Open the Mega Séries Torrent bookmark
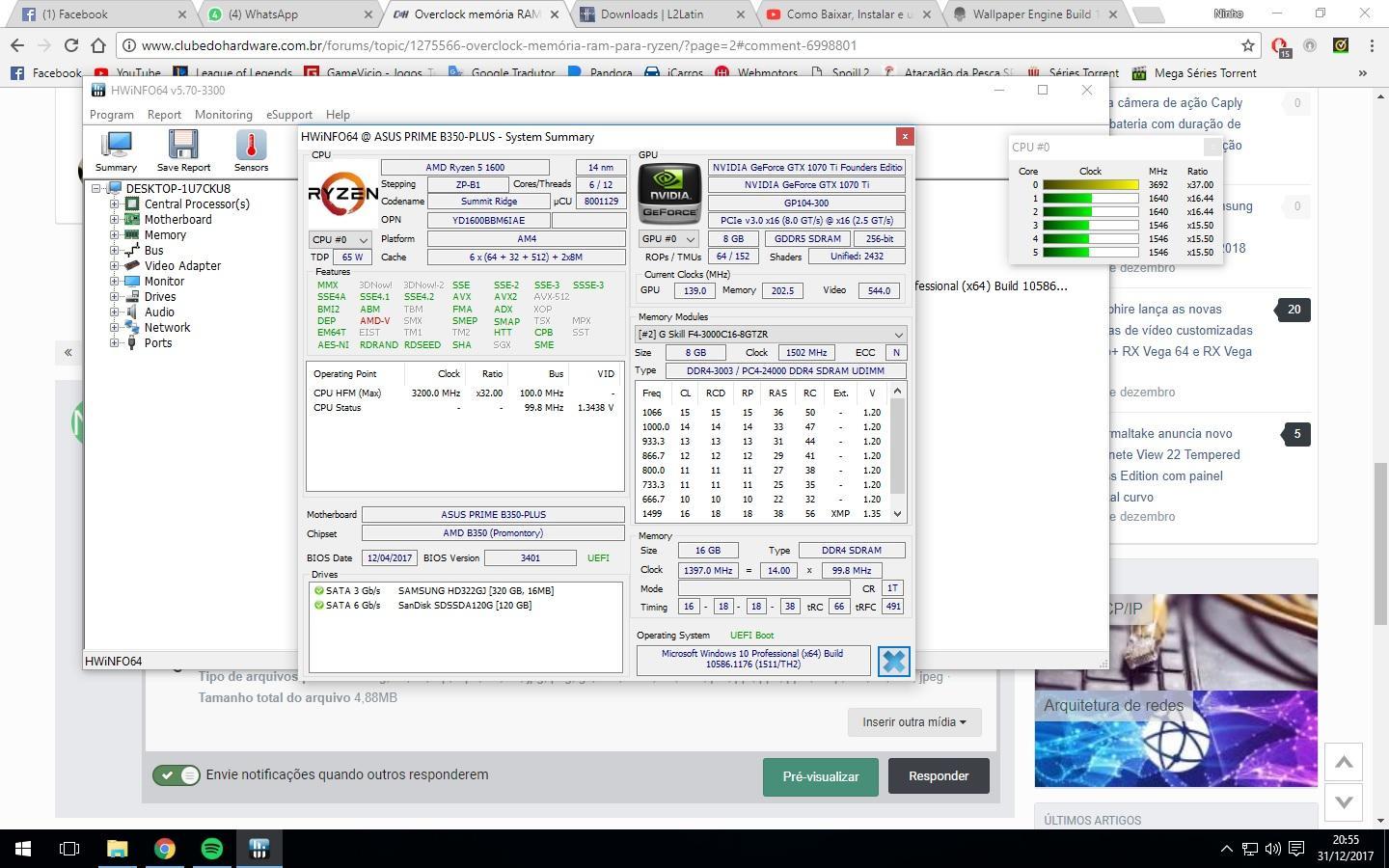The image size is (1389, 868). coord(1194,72)
